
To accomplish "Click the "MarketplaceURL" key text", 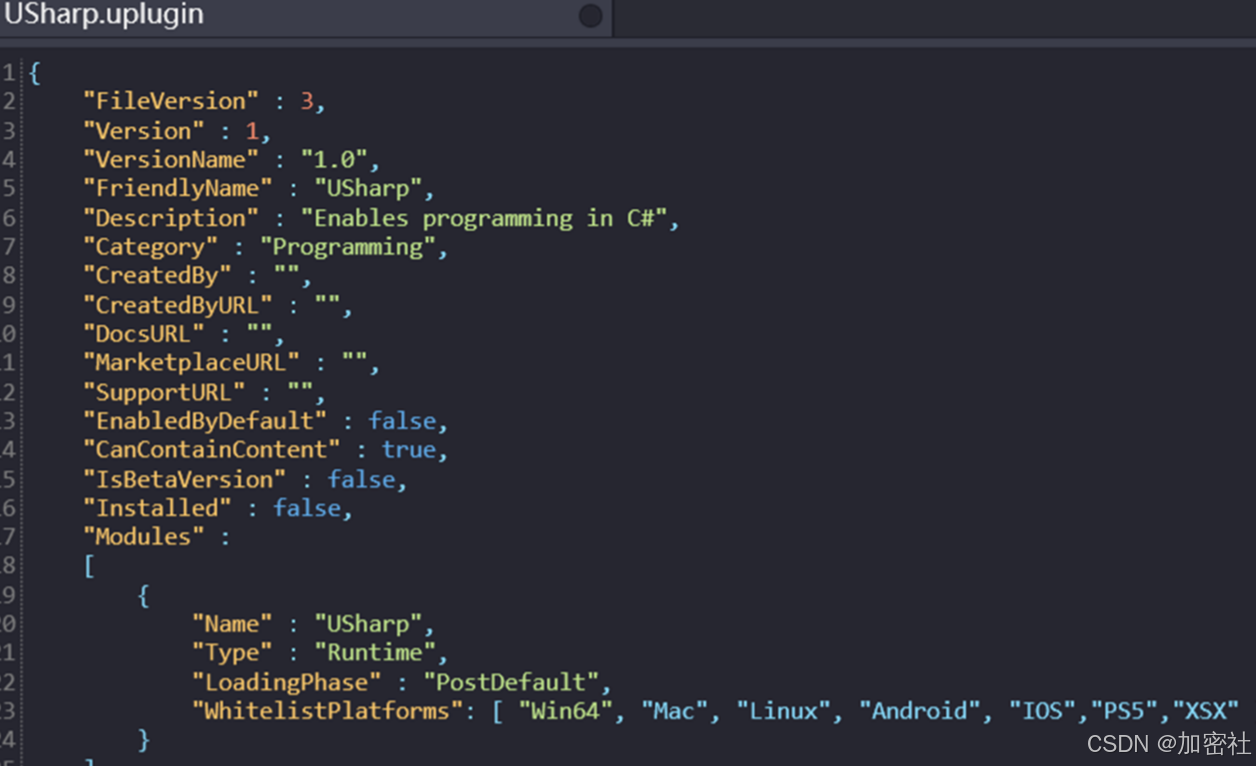I will 191,363.
